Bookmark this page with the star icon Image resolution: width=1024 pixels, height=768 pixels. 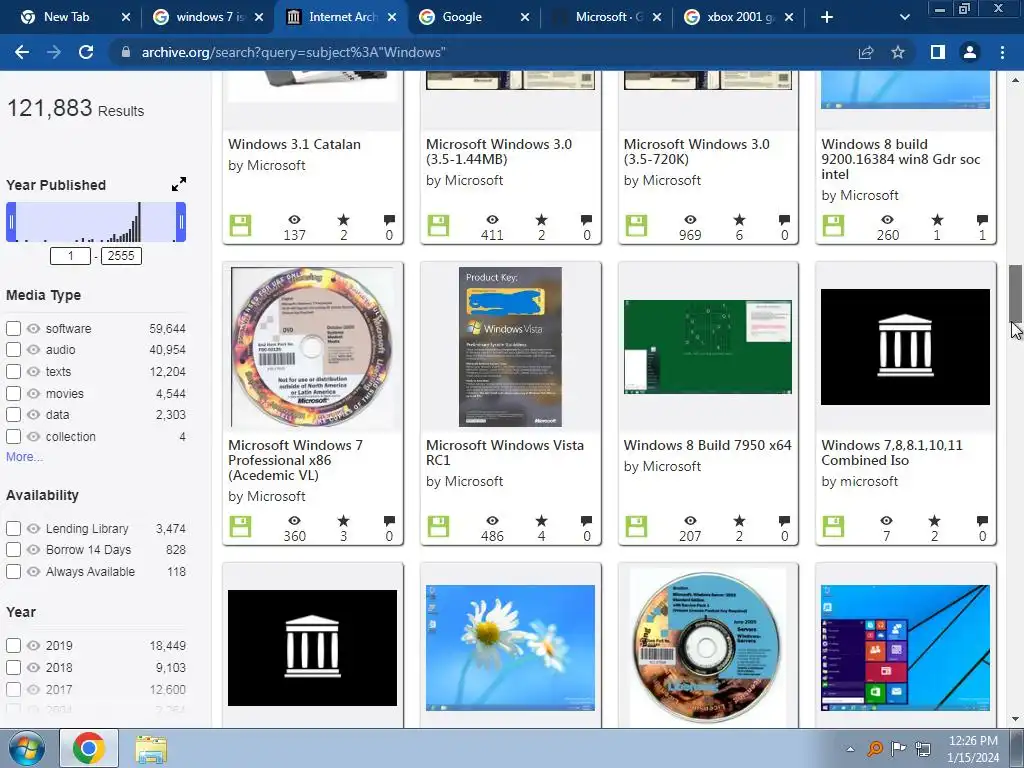(898, 52)
